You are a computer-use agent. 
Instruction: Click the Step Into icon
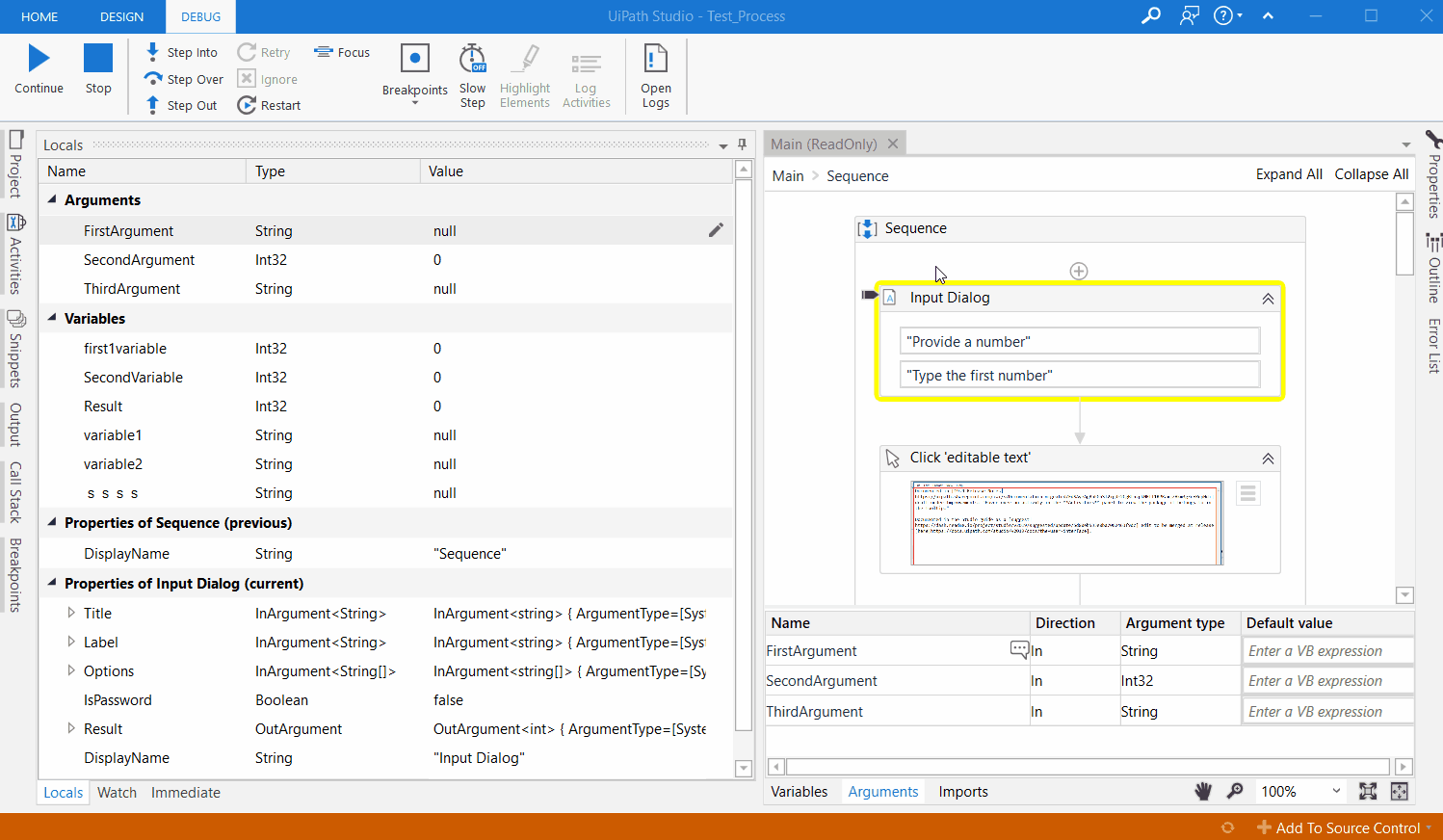click(153, 52)
